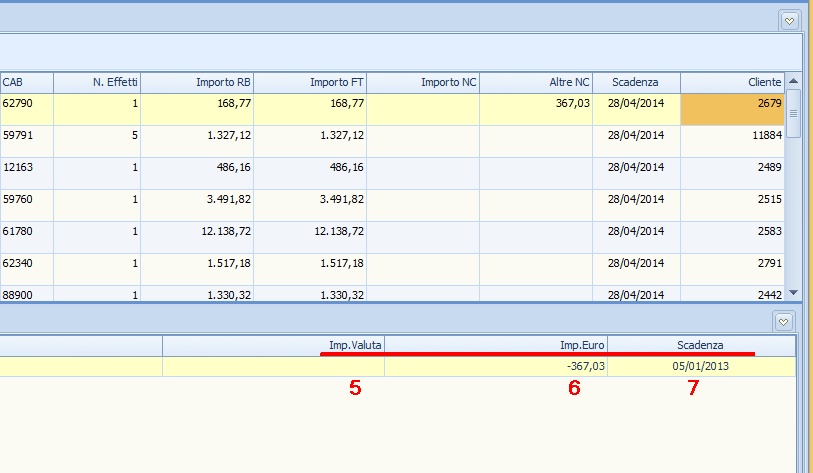
Task: Sort by Altre NC column header
Action: click(536, 82)
